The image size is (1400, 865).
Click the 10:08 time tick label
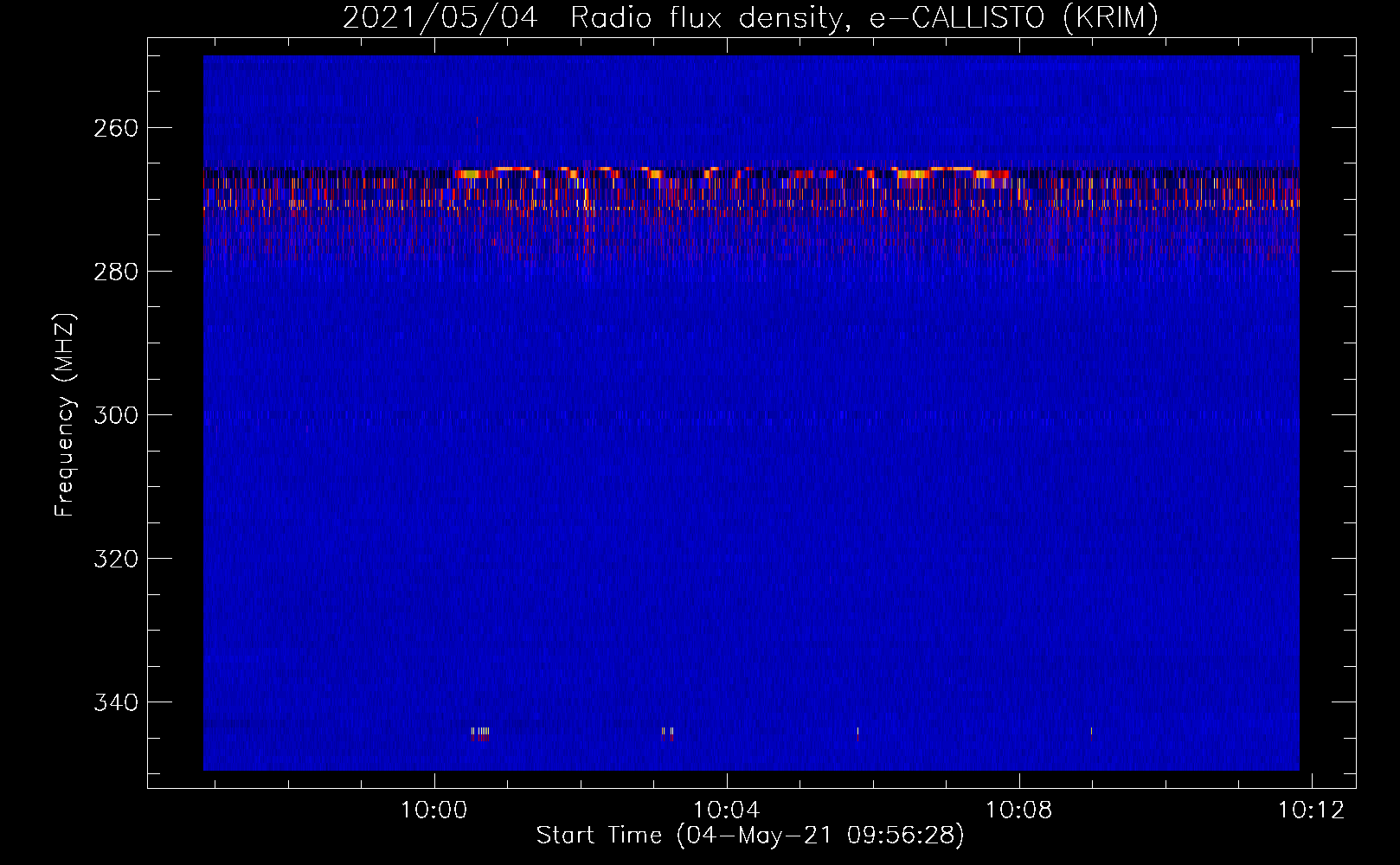(1019, 810)
